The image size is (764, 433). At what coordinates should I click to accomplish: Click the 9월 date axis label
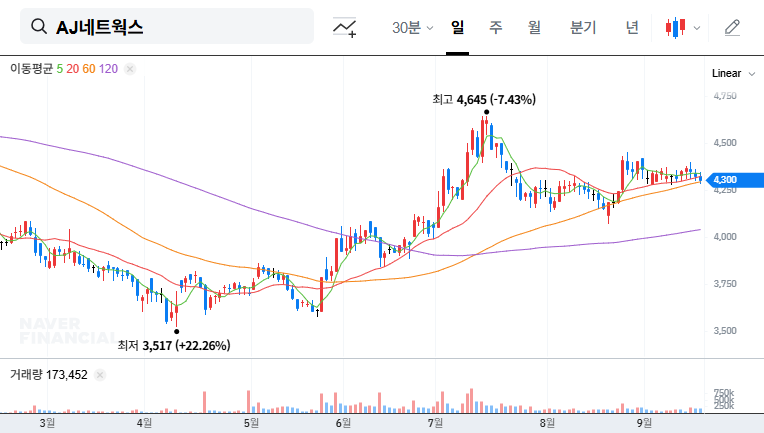pos(644,423)
